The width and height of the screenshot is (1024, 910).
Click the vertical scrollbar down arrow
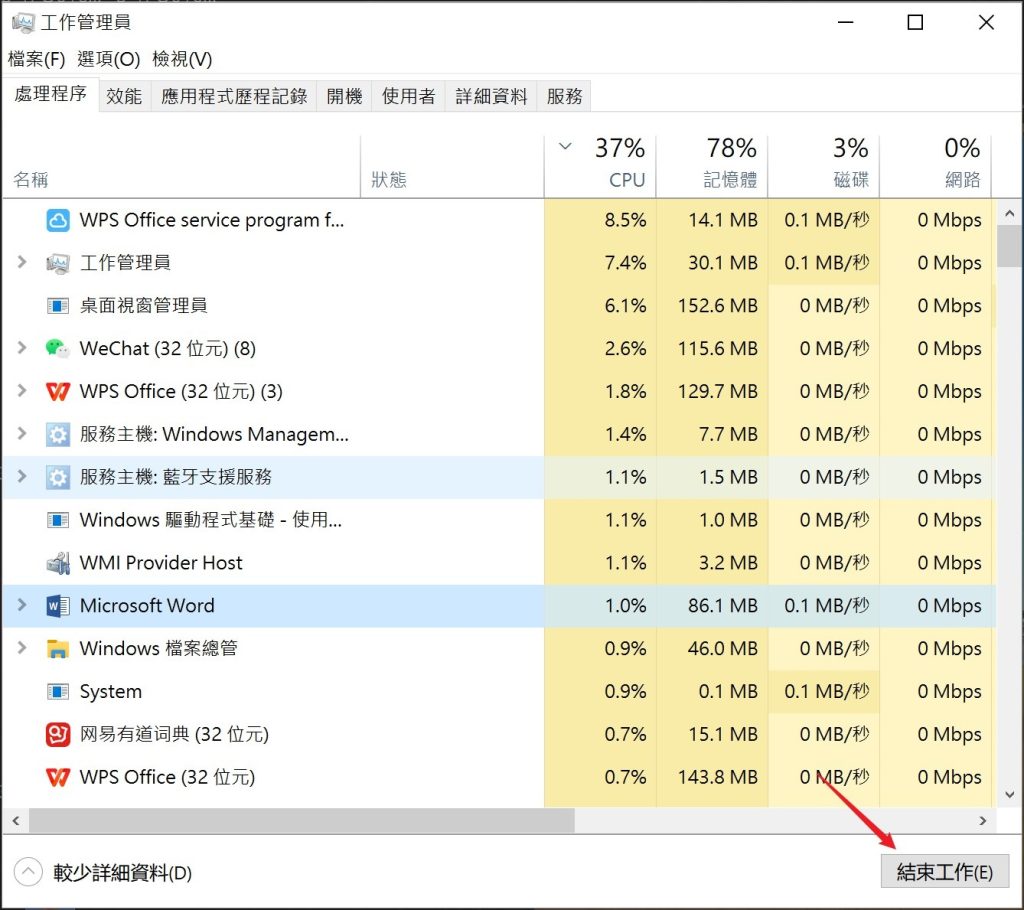[x=1010, y=792]
